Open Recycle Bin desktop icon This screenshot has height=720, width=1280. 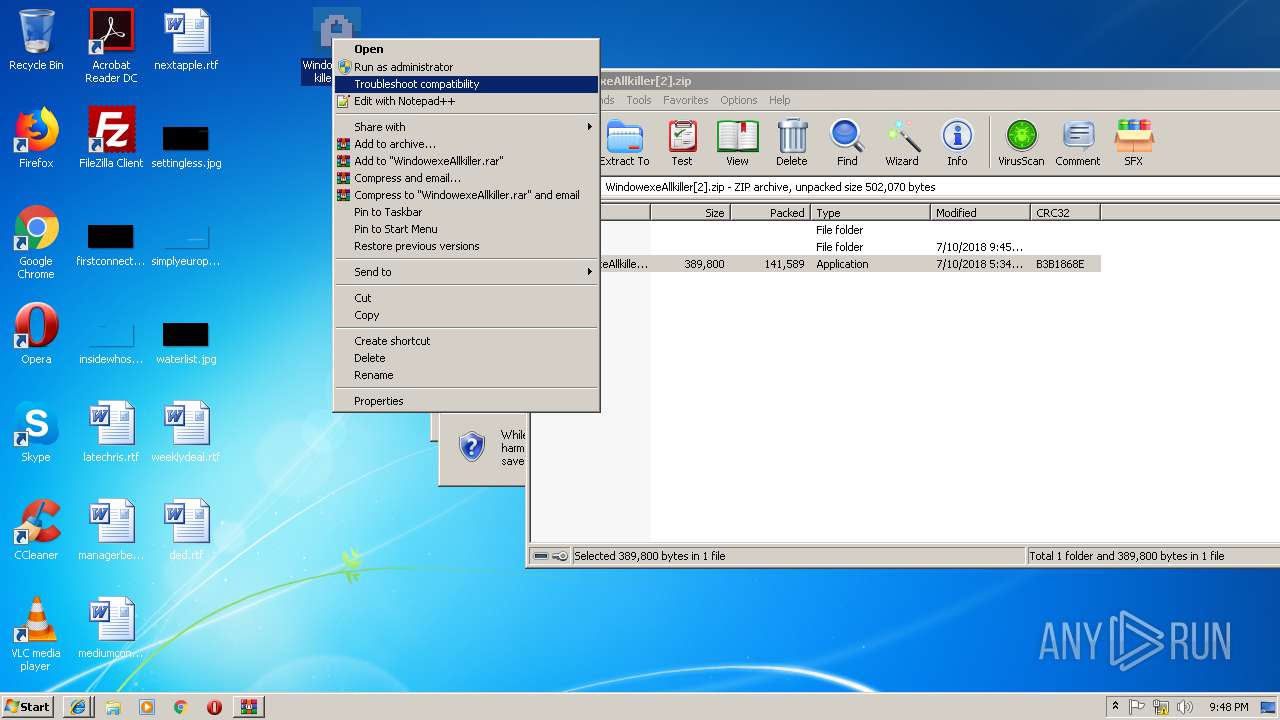point(36,40)
